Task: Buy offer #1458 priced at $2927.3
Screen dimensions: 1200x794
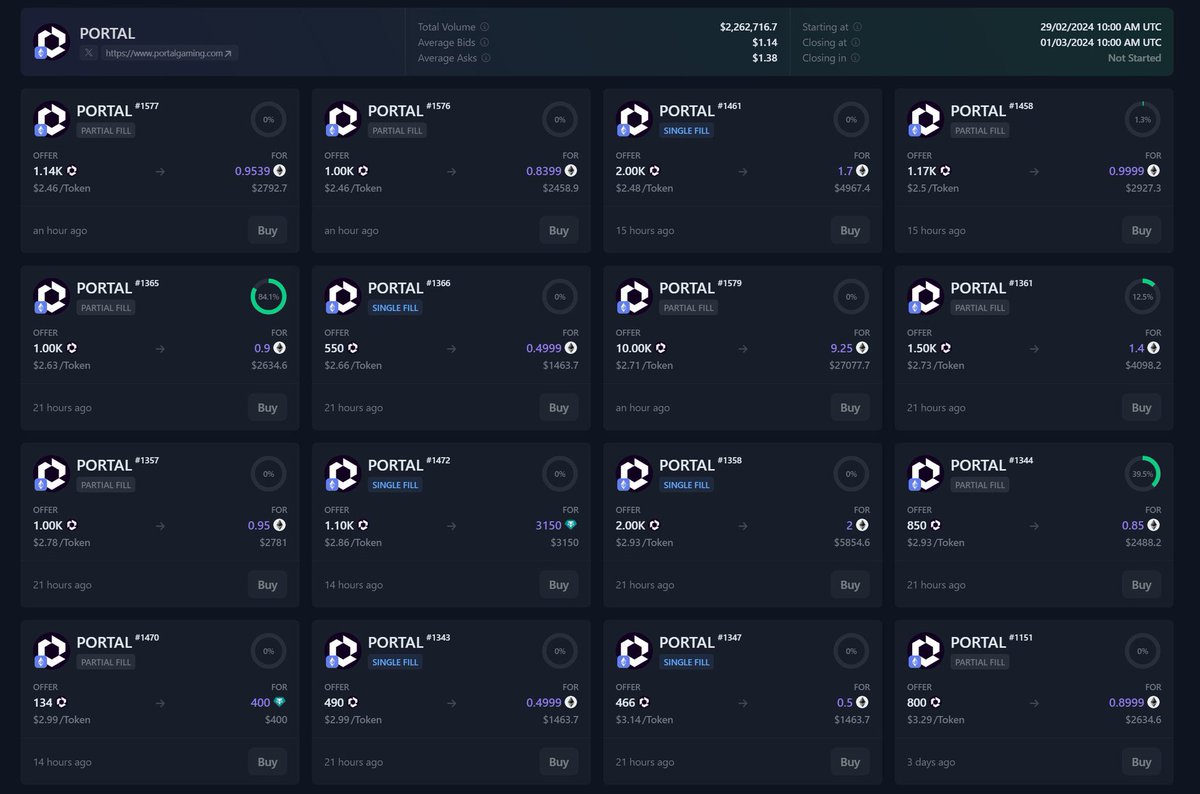Action: (x=1142, y=230)
